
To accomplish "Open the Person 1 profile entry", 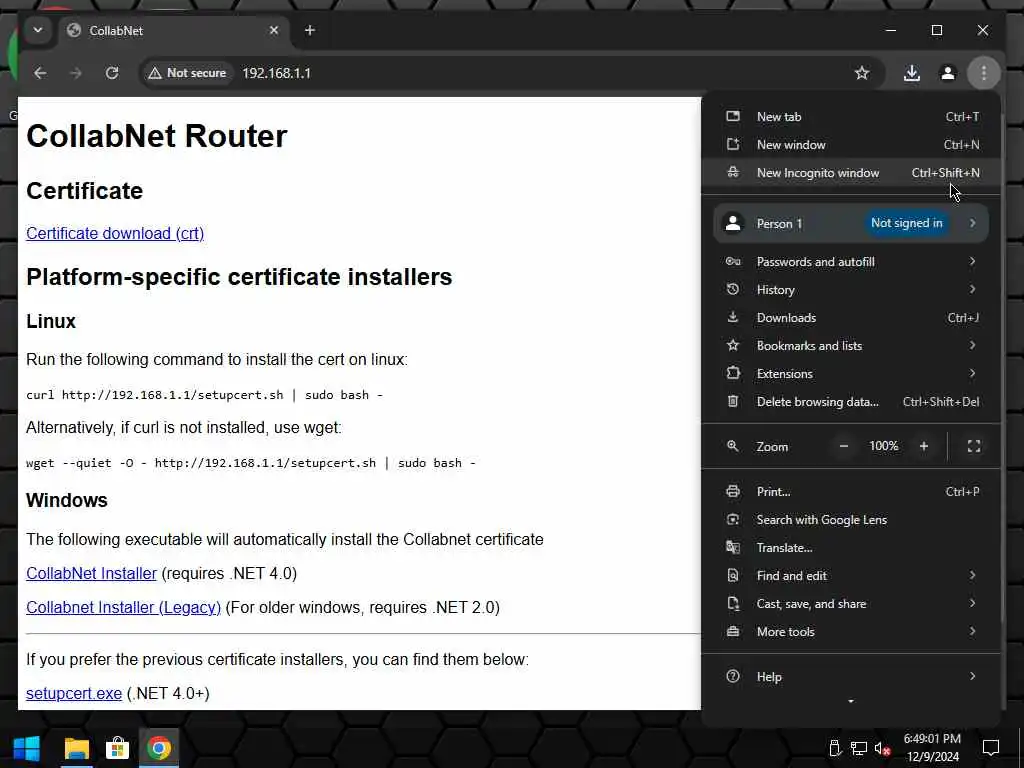I will point(851,223).
